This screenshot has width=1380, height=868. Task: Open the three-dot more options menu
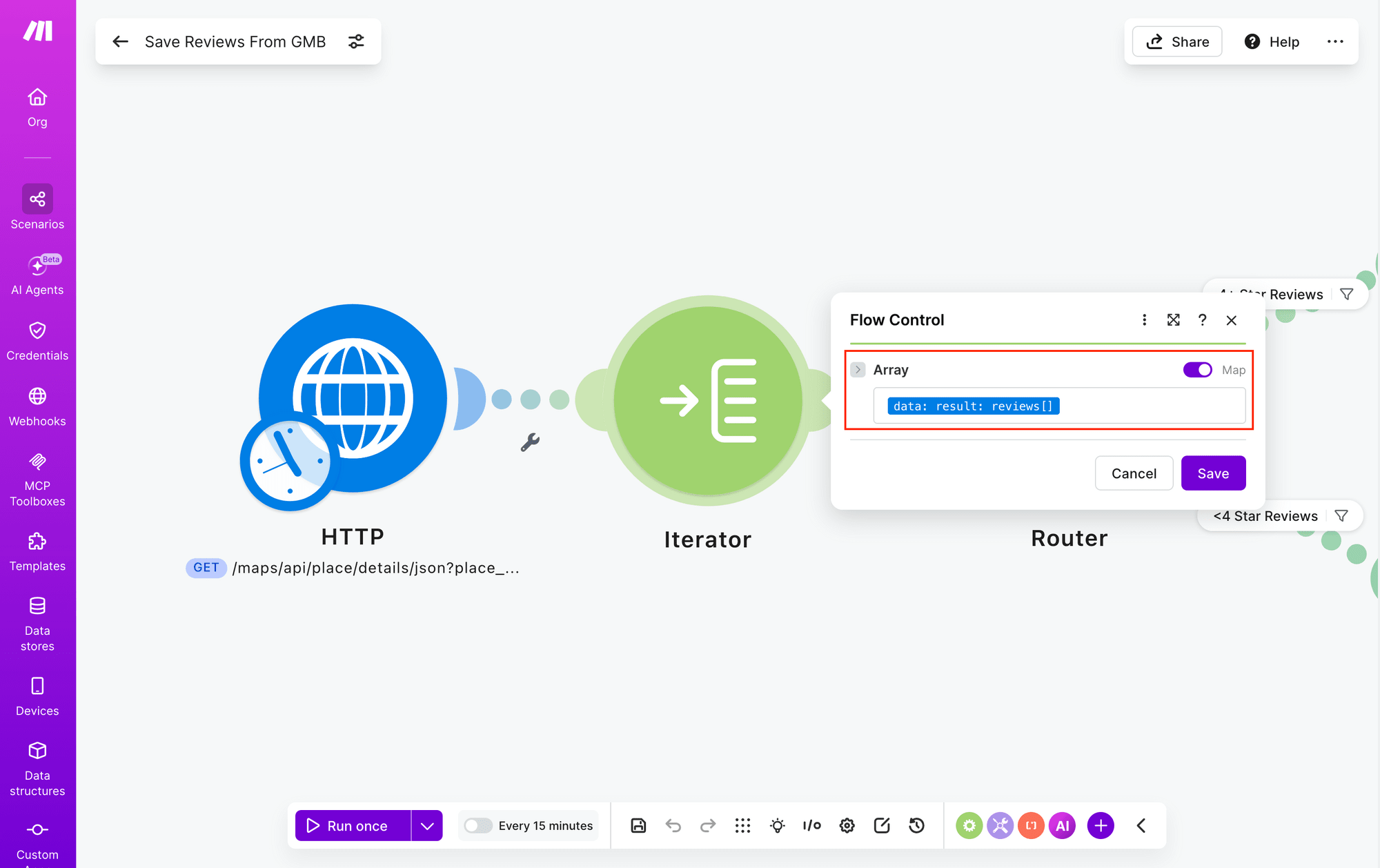1335,41
